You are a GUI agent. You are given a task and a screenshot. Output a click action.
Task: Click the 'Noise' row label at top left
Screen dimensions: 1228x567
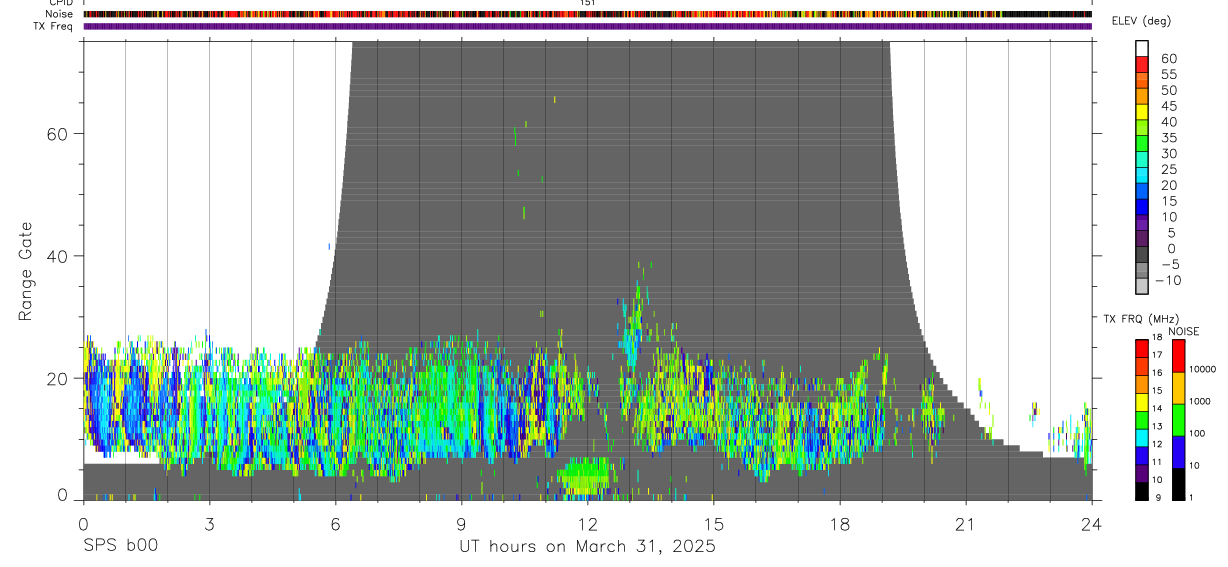tap(59, 14)
